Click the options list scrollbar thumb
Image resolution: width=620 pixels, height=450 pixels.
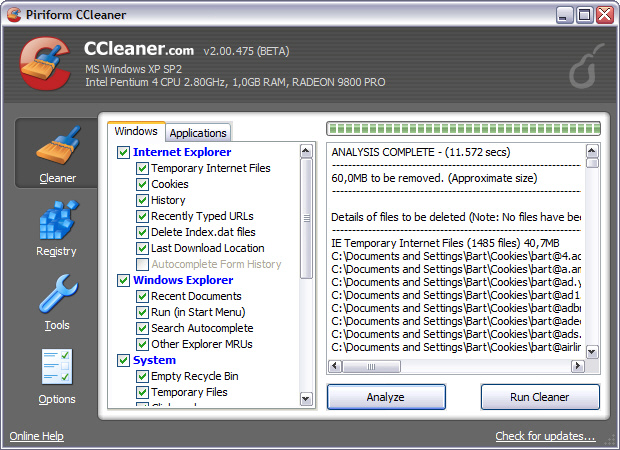[306, 218]
